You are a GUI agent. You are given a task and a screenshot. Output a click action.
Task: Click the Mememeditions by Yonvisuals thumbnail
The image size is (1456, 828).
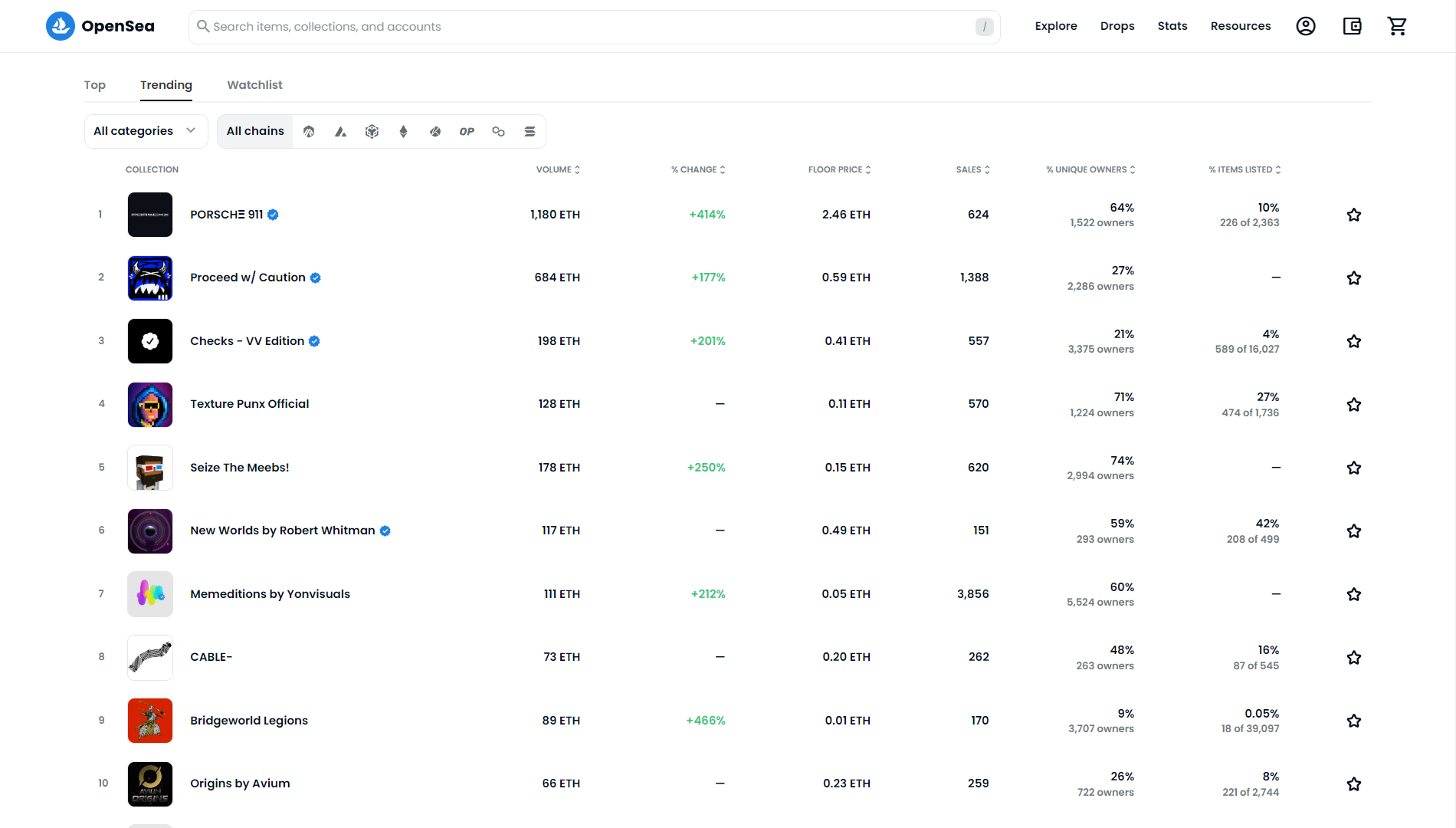150,594
